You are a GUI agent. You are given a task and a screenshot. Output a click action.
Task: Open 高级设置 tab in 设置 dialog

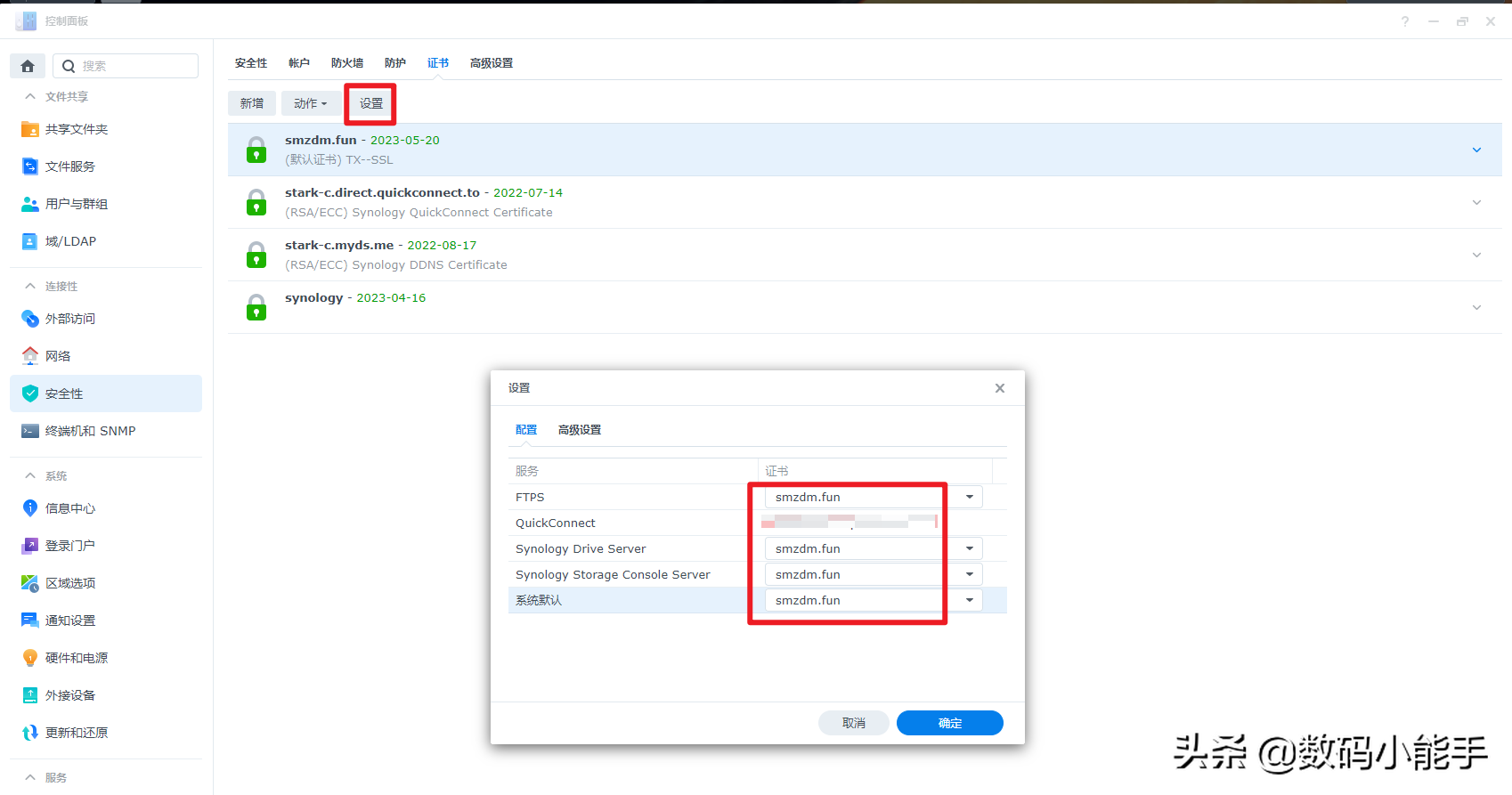pos(580,430)
